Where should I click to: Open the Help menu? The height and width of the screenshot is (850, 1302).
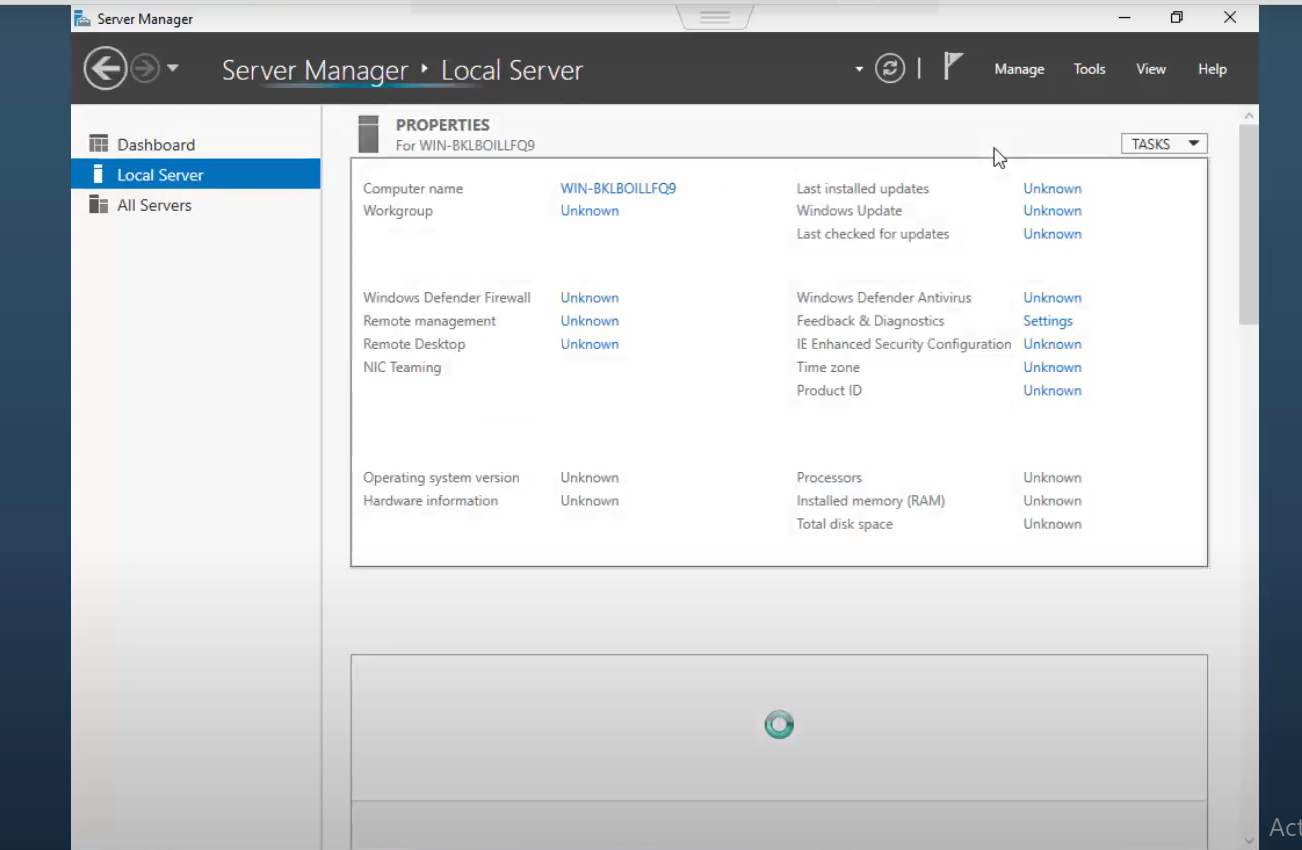point(1212,69)
